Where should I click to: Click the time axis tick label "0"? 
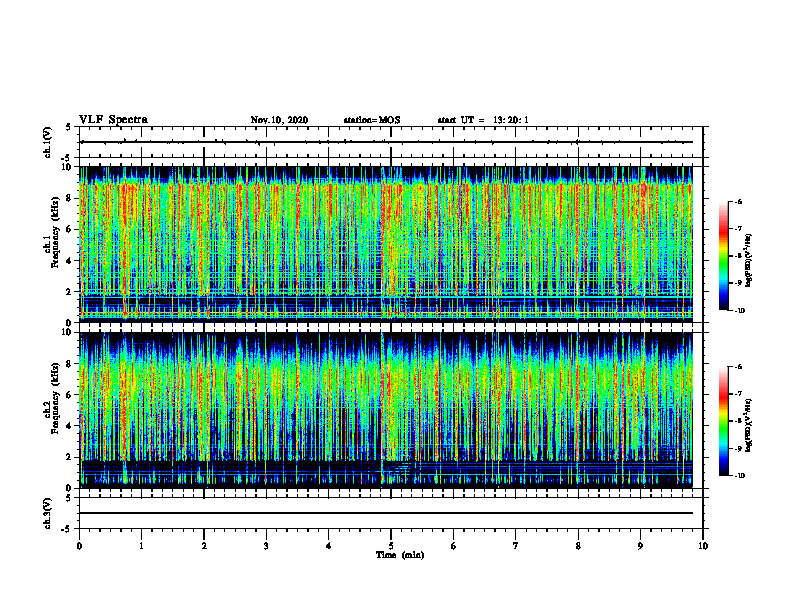(x=79, y=546)
